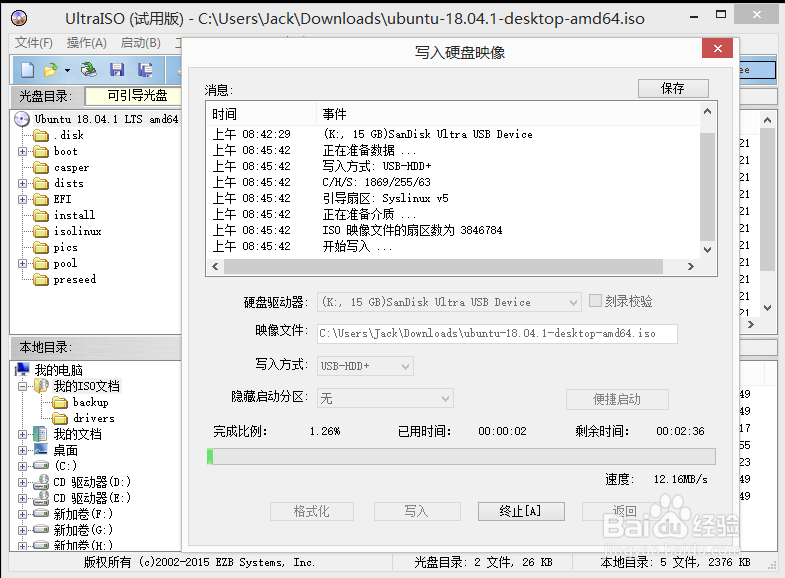Open the 文件(F) menu

[34, 43]
